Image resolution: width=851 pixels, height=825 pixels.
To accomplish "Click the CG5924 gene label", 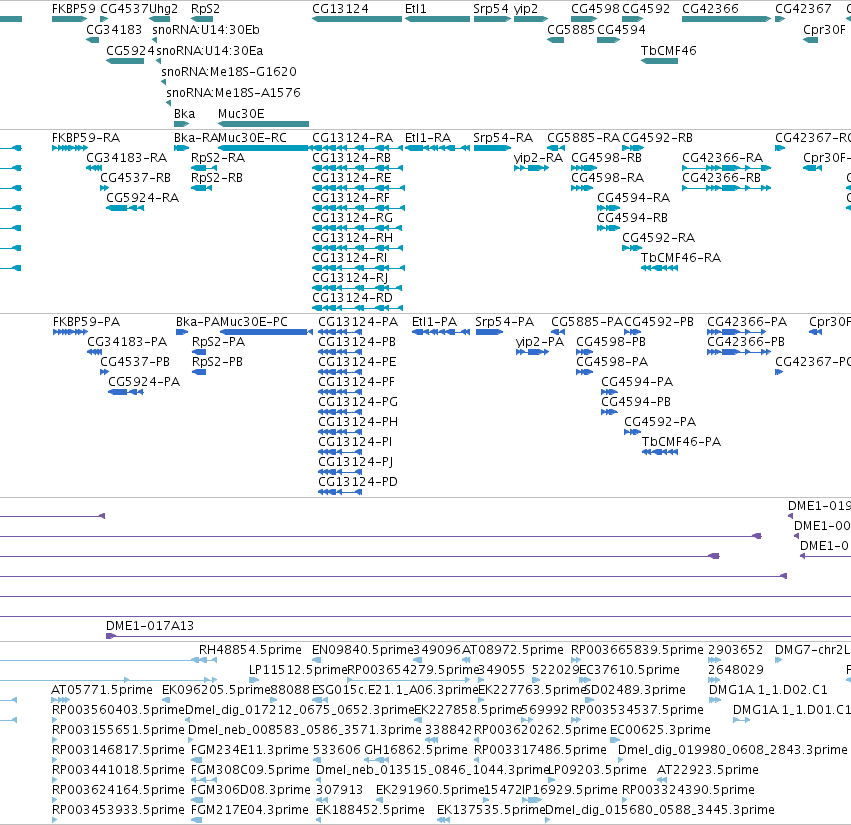I will point(130,51).
